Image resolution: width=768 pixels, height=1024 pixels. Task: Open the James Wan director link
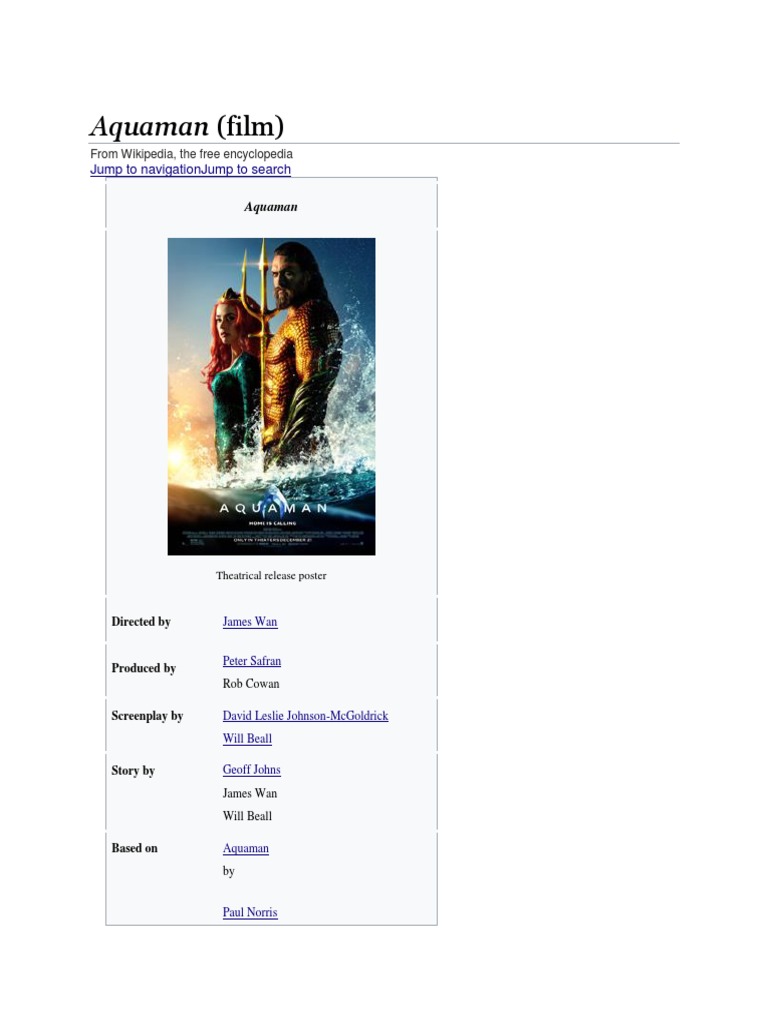pyautogui.click(x=249, y=622)
